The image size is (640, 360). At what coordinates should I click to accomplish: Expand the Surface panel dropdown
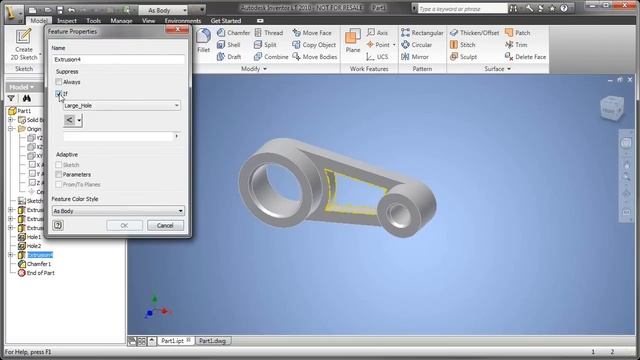[x=498, y=69]
